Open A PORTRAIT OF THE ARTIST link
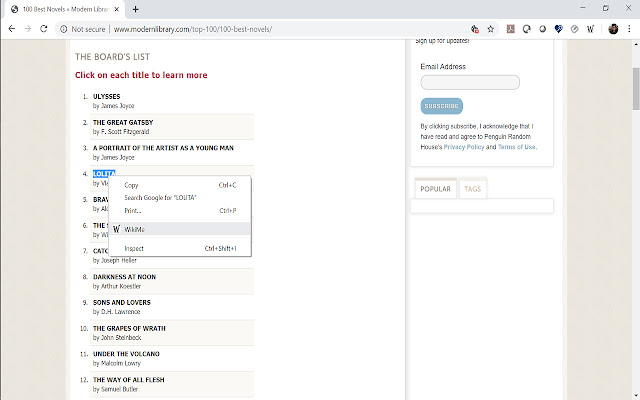The height and width of the screenshot is (400, 640). pyautogui.click(x=163, y=148)
